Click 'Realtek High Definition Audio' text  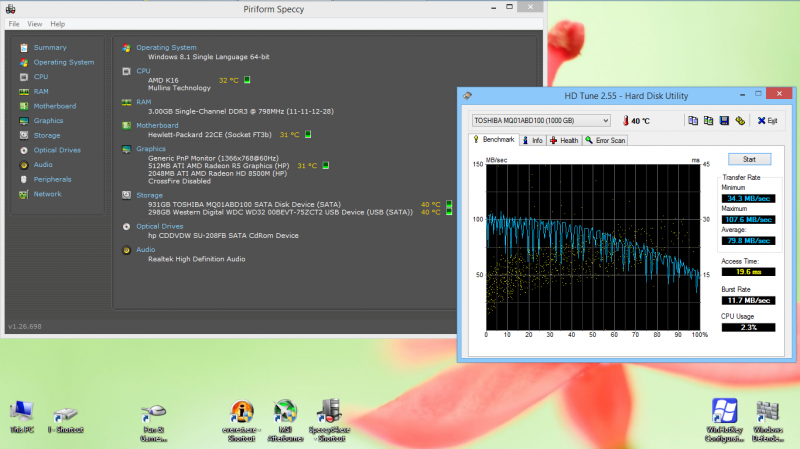[196, 259]
